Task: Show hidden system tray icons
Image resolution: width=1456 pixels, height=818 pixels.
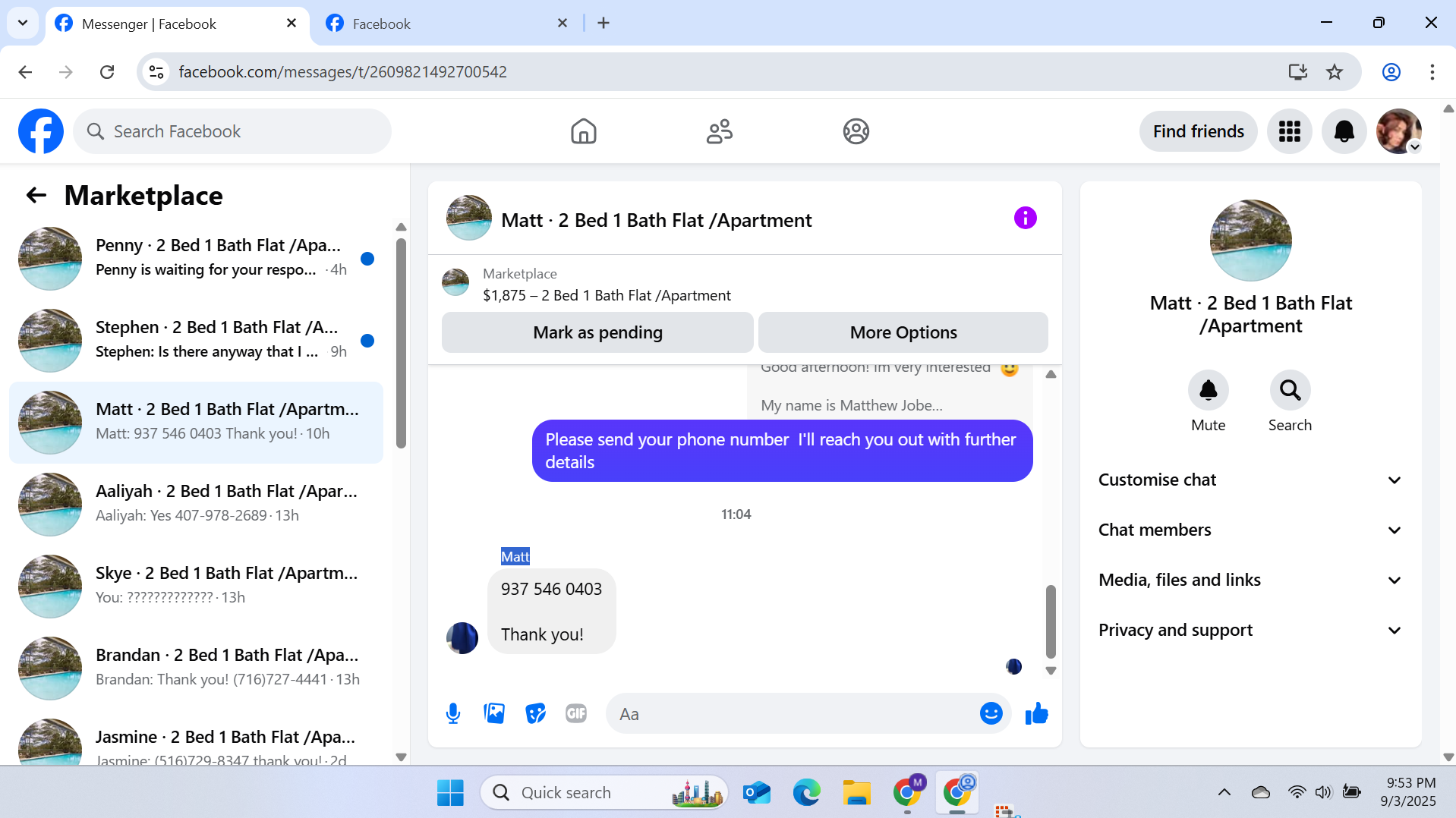Action: [x=1224, y=792]
